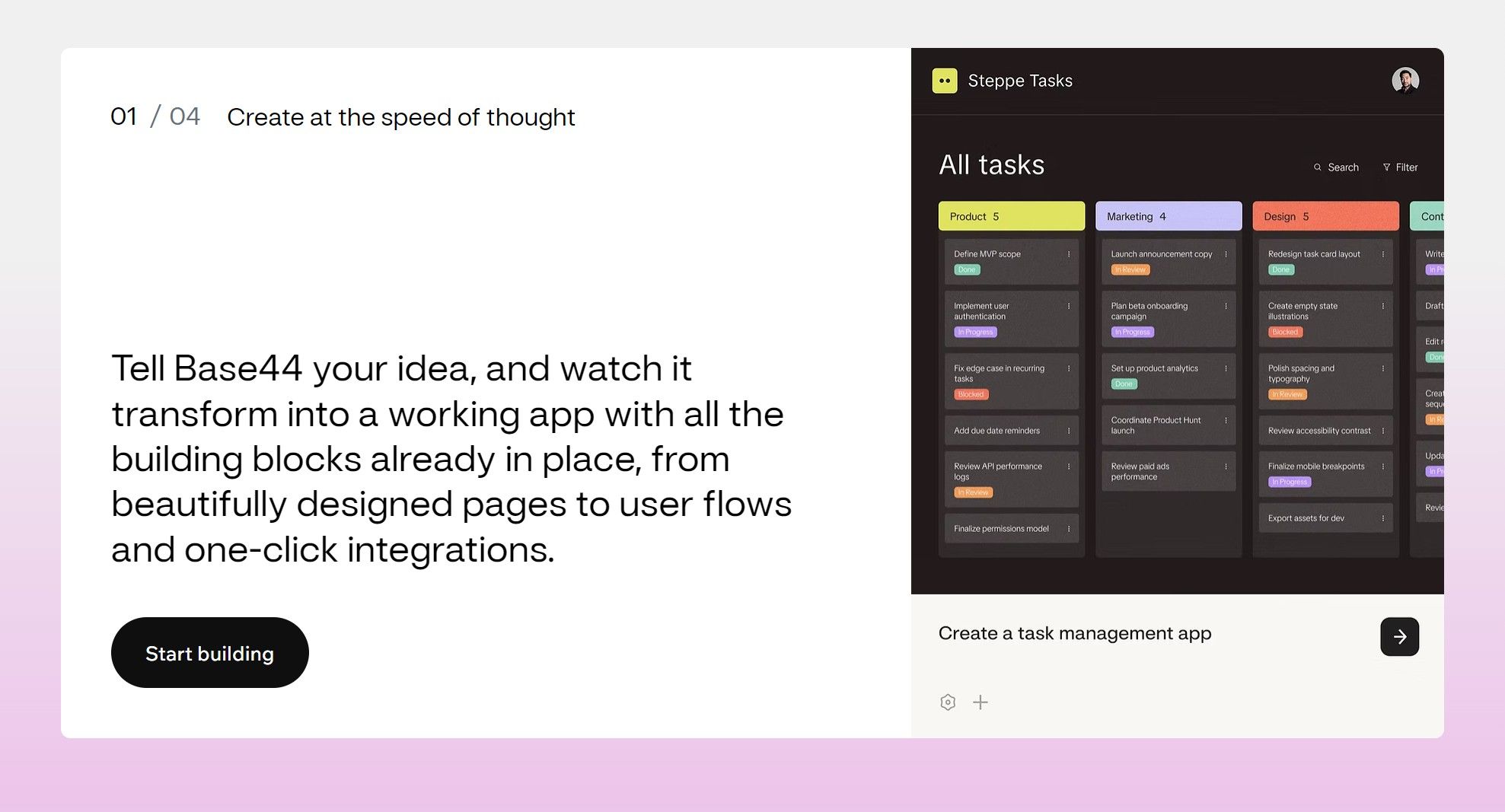
Task: Click the Blocked tag on Fix edge case task
Action: tap(971, 394)
